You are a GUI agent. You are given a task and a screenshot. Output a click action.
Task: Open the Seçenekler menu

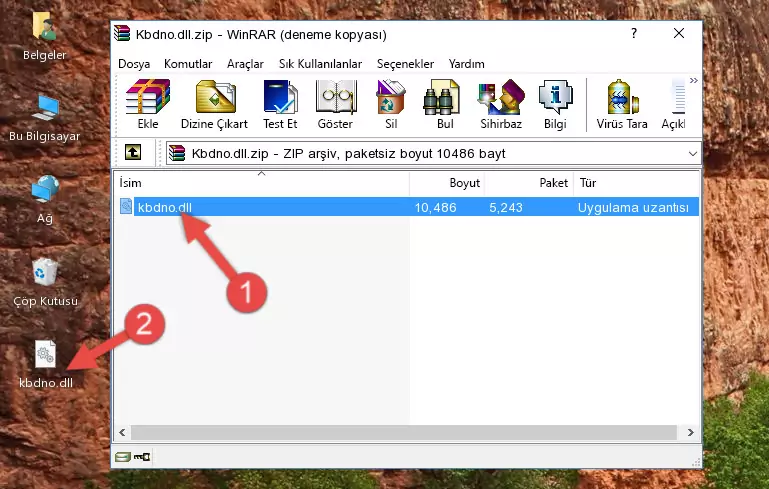(405, 64)
